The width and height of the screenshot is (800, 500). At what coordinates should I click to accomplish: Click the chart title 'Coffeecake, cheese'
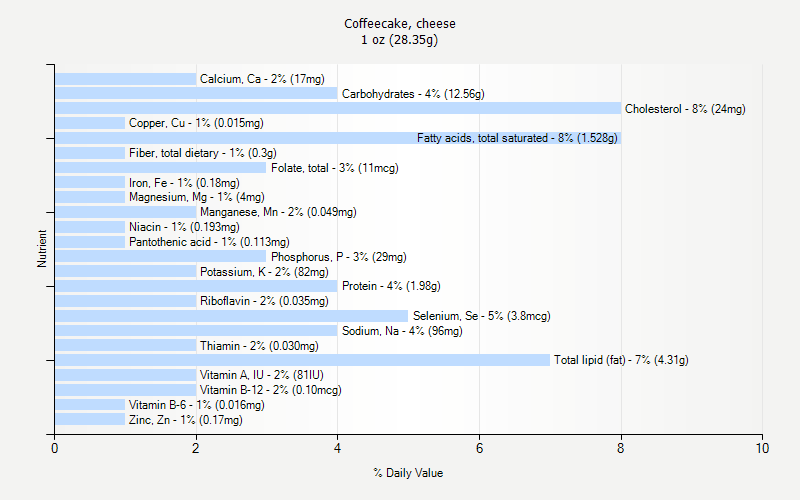pyautogui.click(x=399, y=23)
